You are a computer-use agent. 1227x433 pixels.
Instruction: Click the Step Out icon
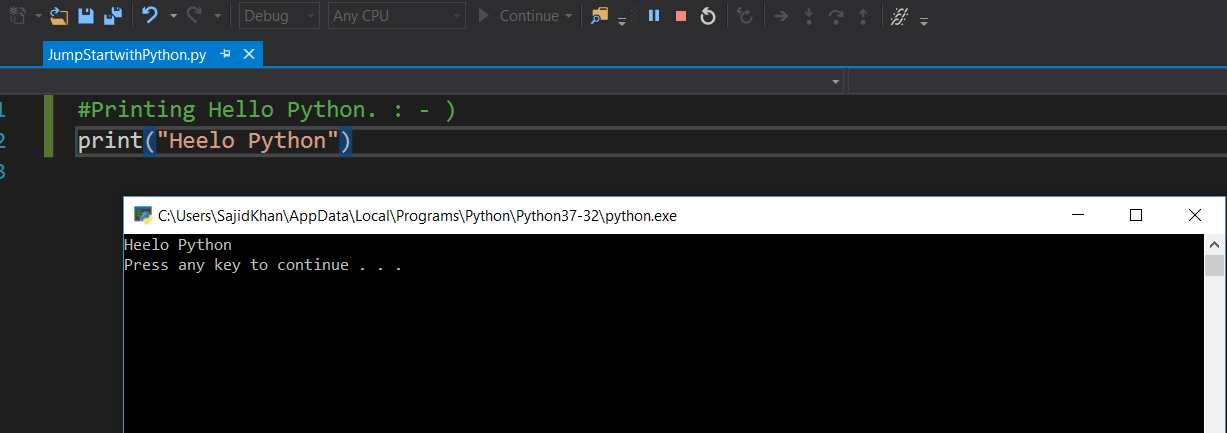[863, 16]
